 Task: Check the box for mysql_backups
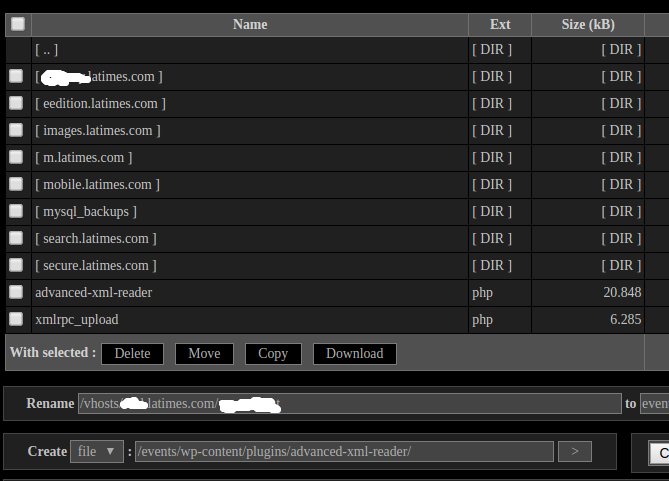click(x=16, y=211)
